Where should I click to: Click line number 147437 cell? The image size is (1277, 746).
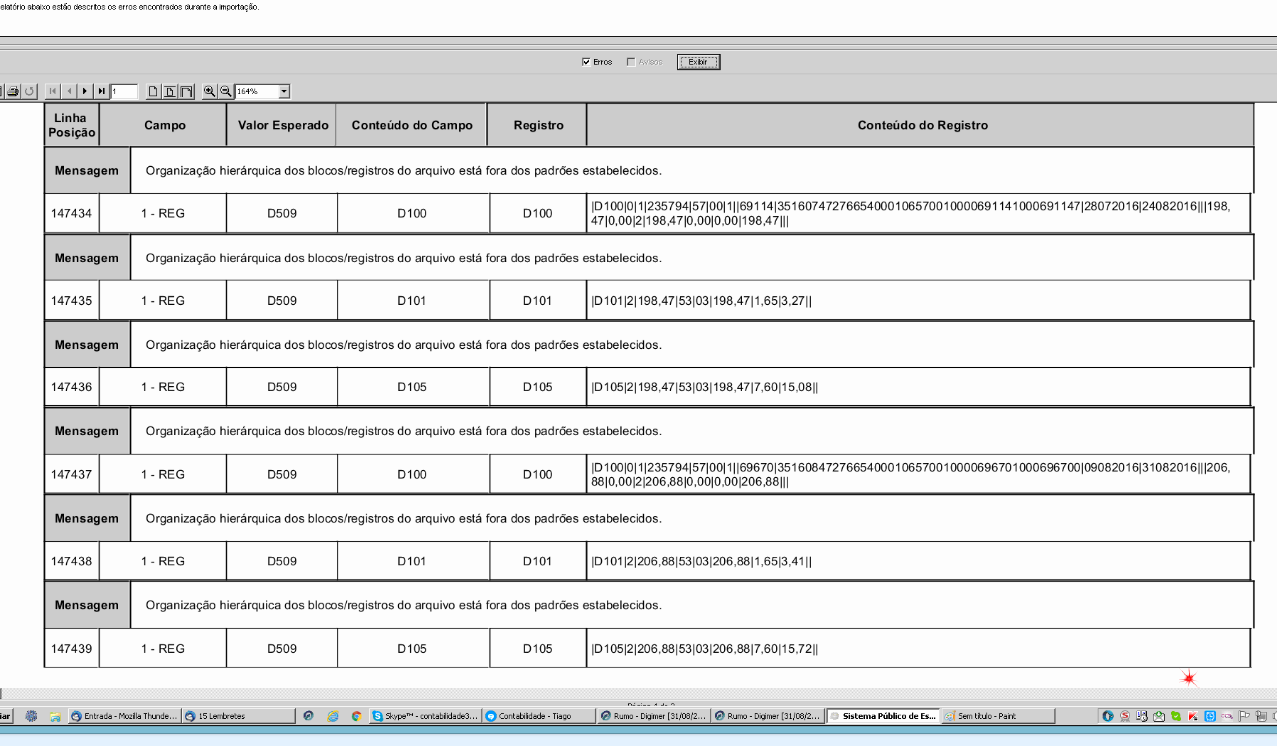[x=72, y=474]
